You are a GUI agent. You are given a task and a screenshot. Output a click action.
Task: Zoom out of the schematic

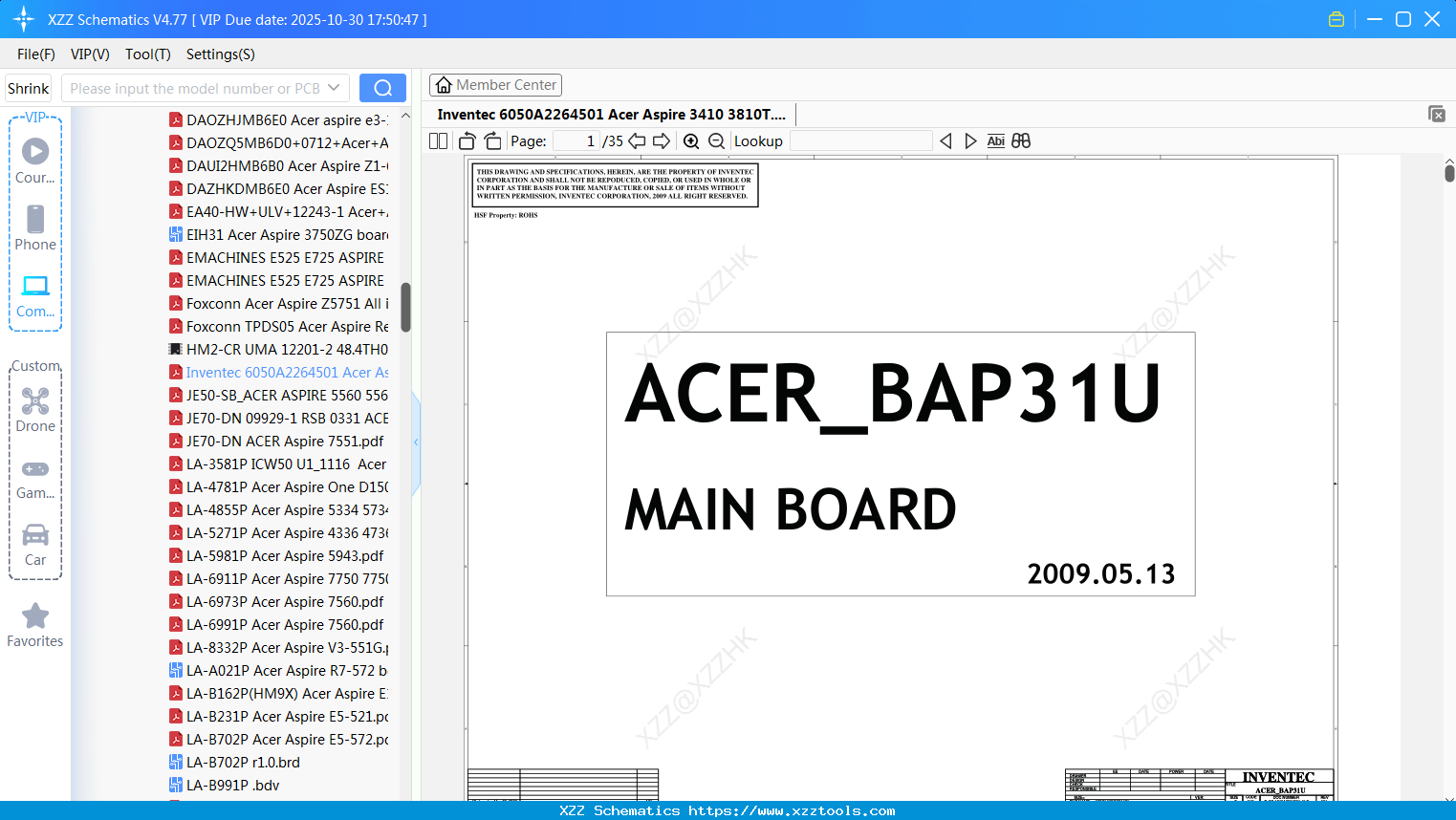(716, 141)
